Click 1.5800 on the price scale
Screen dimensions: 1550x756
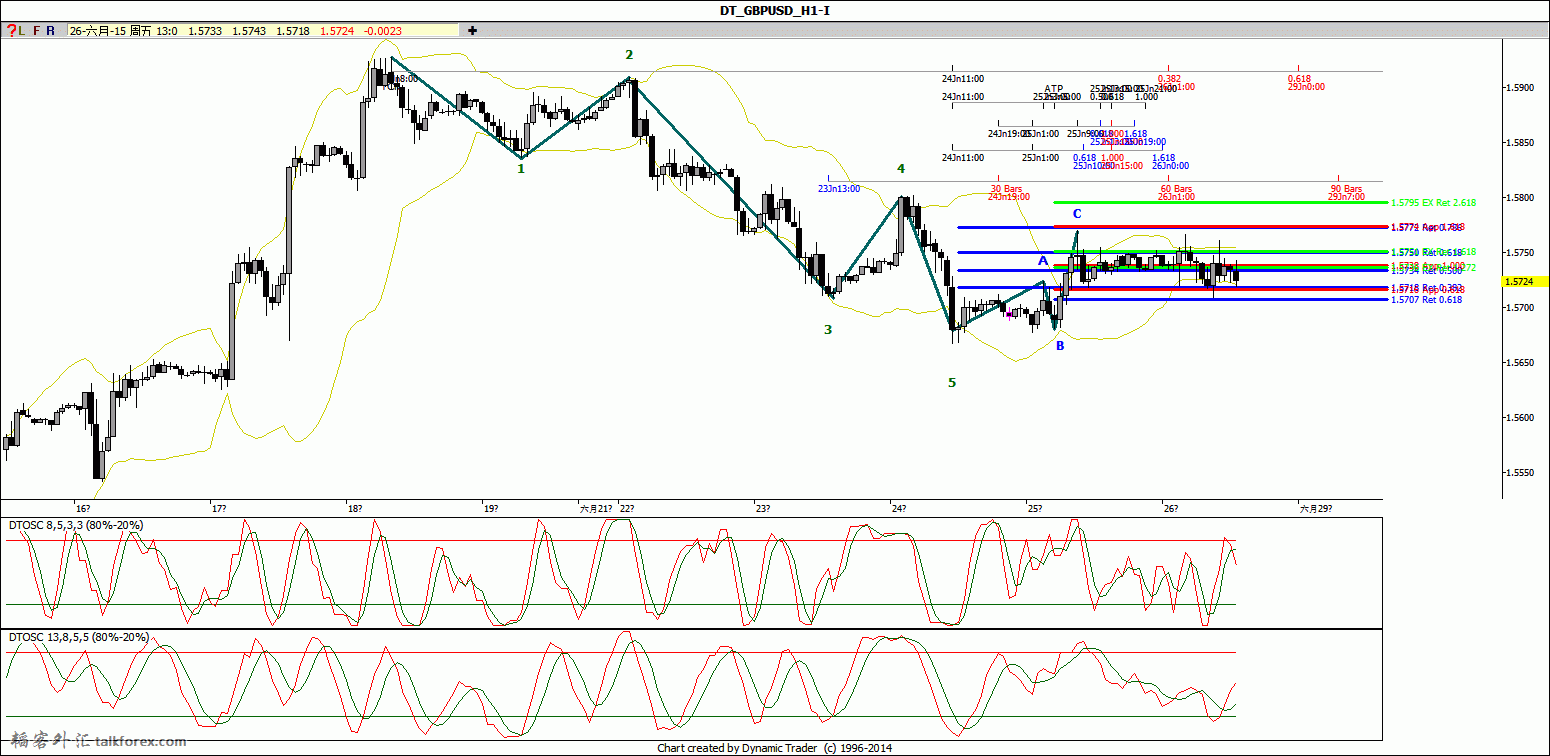coord(1520,198)
